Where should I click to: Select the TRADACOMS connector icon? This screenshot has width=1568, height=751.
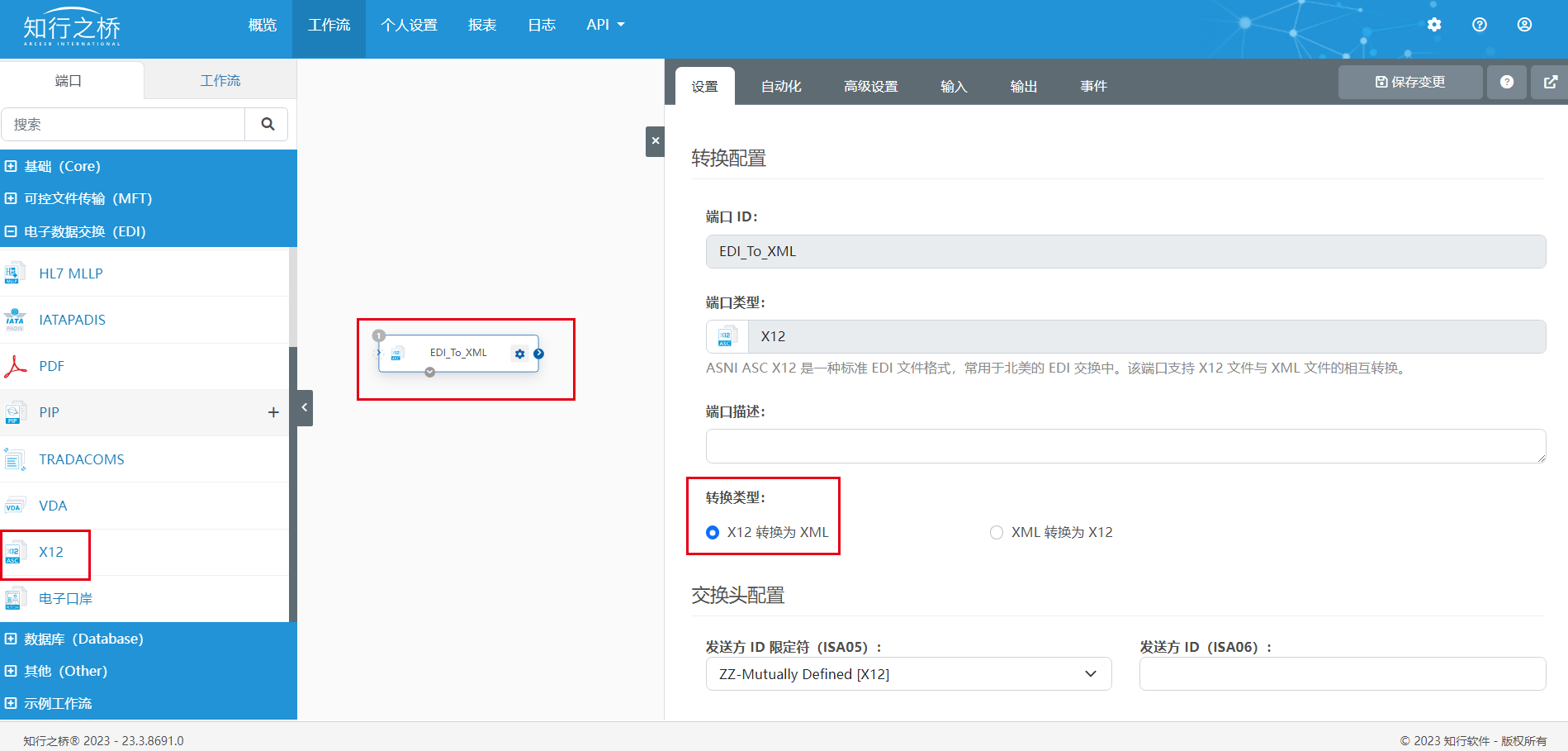click(x=14, y=459)
